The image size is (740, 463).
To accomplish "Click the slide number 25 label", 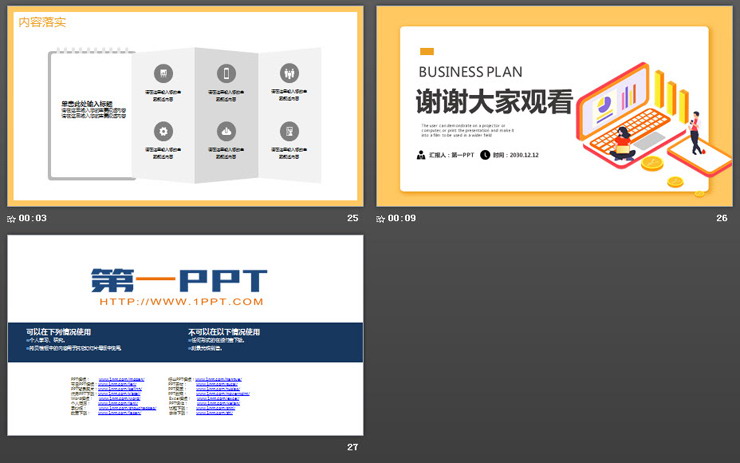I will (353, 218).
